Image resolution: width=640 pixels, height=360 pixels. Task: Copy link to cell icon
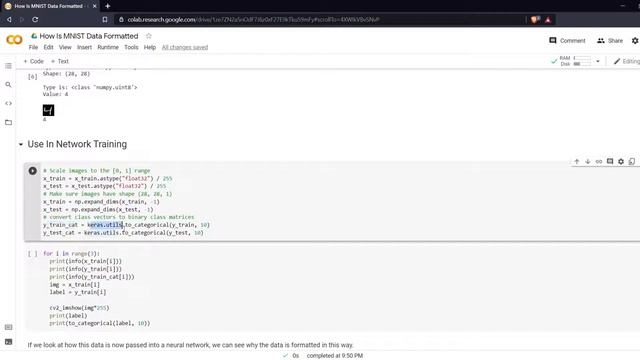pos(599,162)
